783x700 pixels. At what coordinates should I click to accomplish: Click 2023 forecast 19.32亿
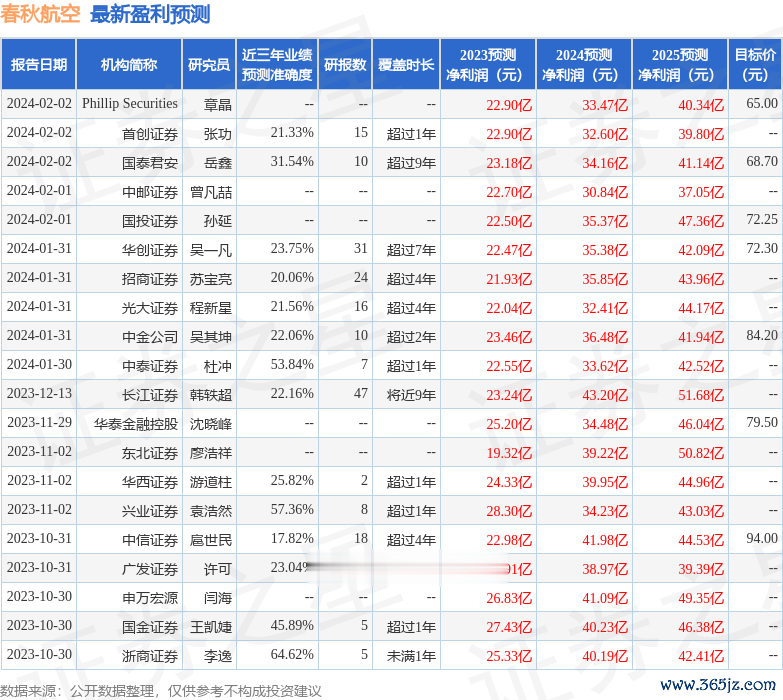pyautogui.click(x=509, y=453)
